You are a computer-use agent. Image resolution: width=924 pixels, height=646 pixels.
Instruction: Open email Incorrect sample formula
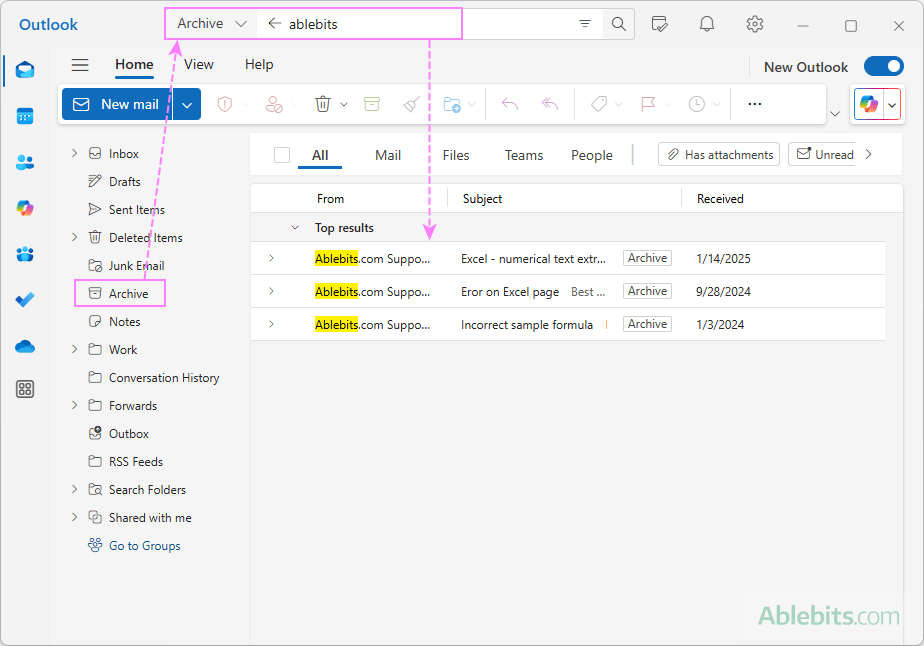pyautogui.click(x=567, y=324)
